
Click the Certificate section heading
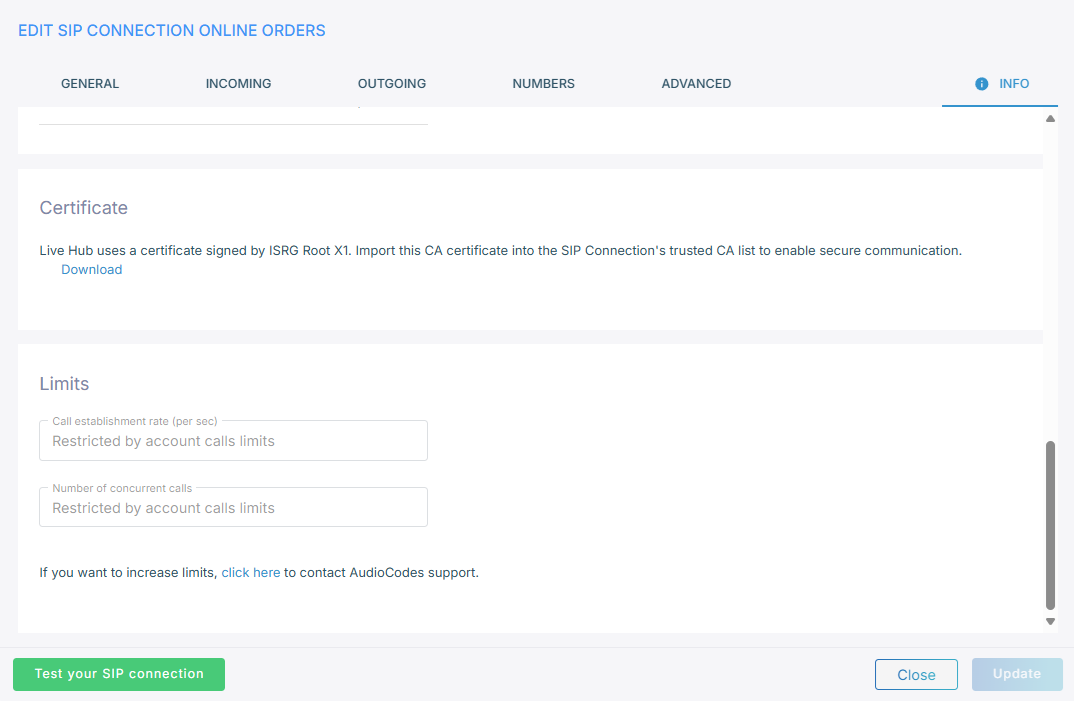(x=83, y=208)
